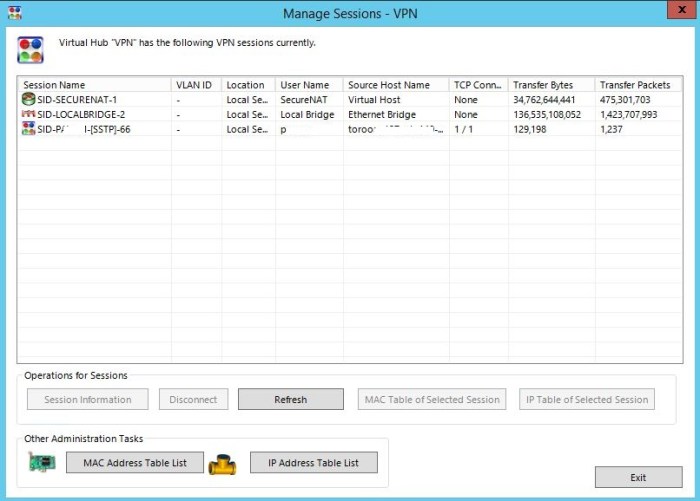
Task: Click the app icon in title bar
Action: point(13,13)
